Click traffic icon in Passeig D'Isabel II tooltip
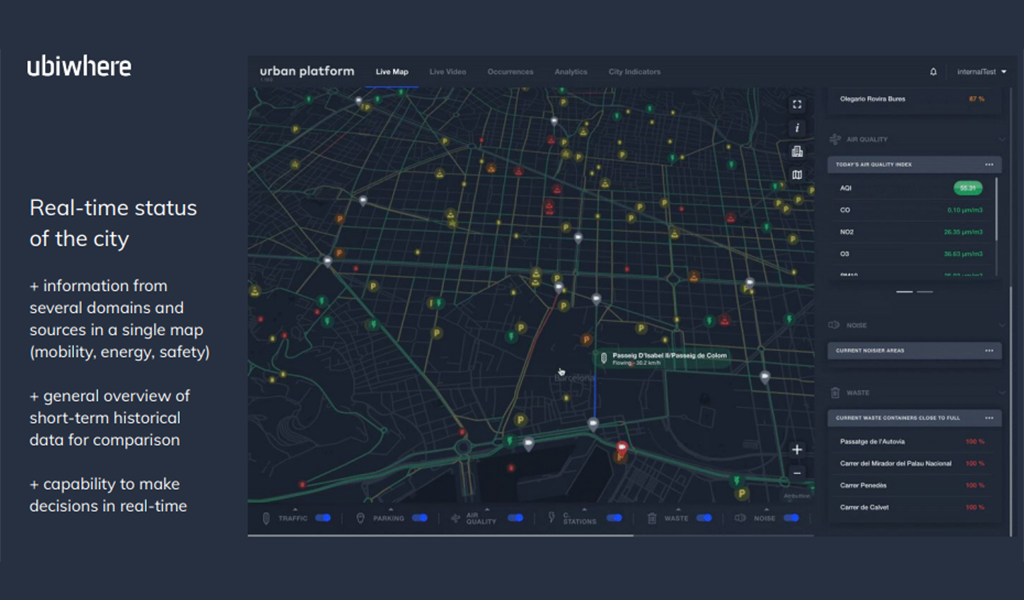Screen dimensions: 1024x600 pyautogui.click(x=604, y=358)
